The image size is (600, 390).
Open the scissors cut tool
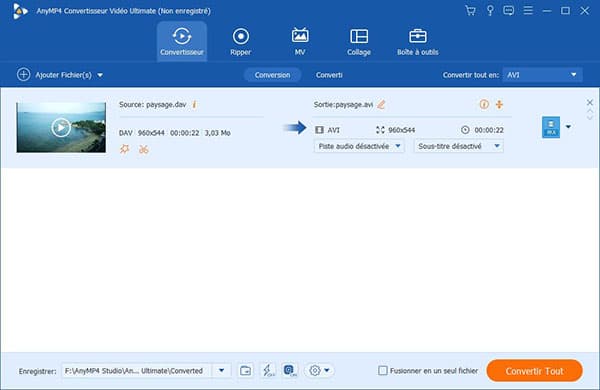tap(144, 149)
